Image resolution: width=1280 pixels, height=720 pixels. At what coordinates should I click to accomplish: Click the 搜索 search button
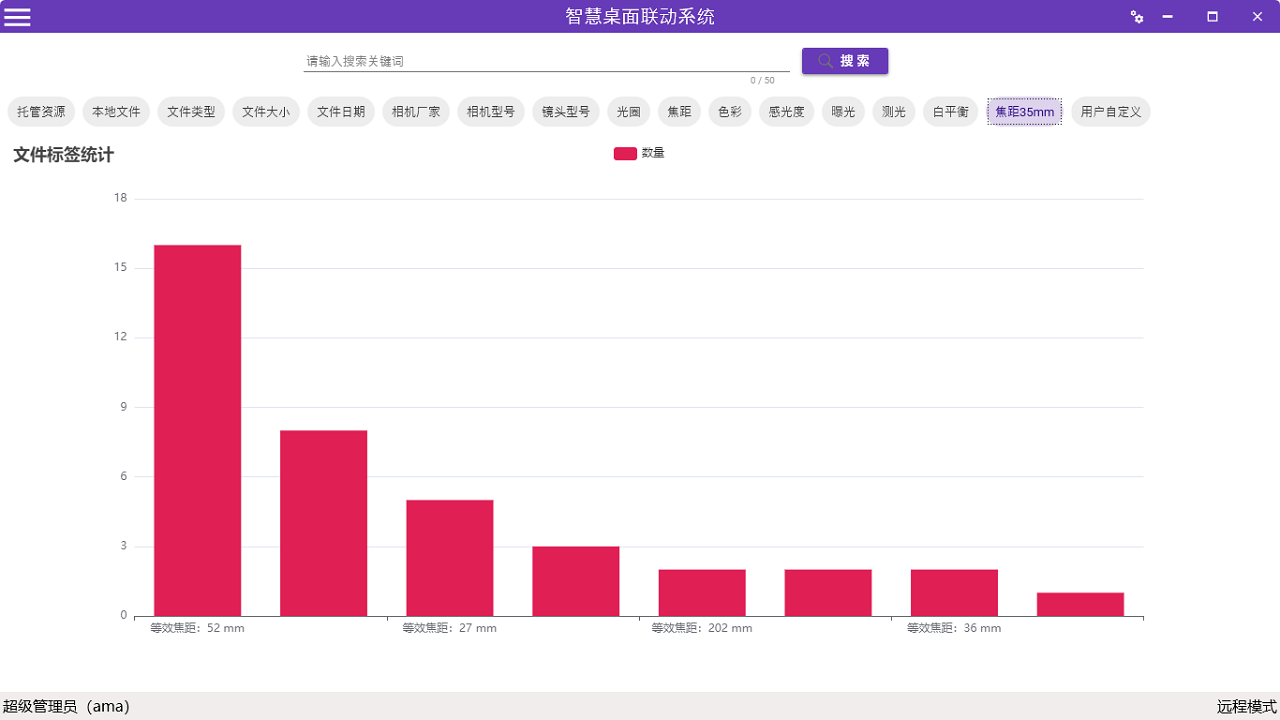[845, 61]
